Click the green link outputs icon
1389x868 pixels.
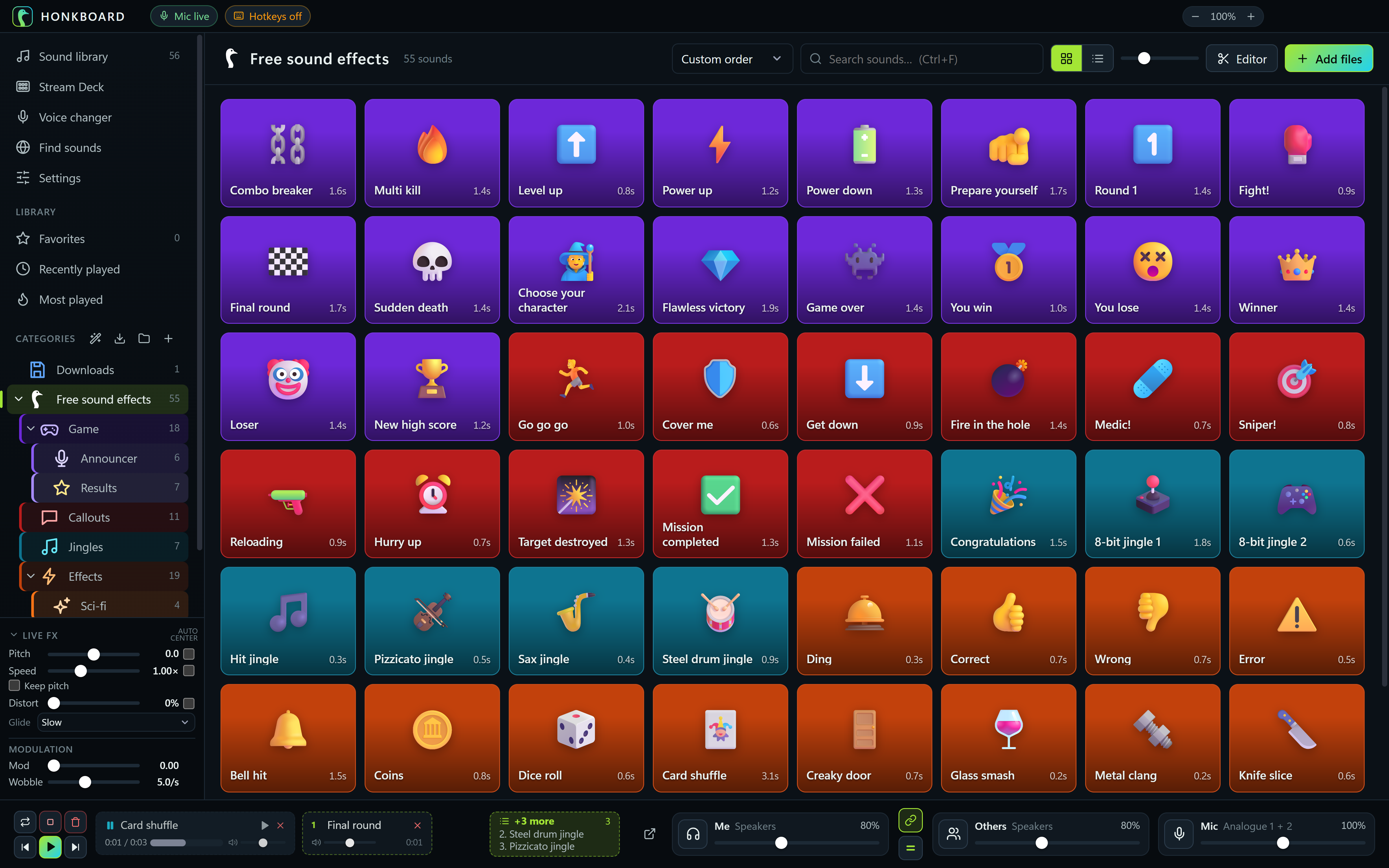point(910,821)
